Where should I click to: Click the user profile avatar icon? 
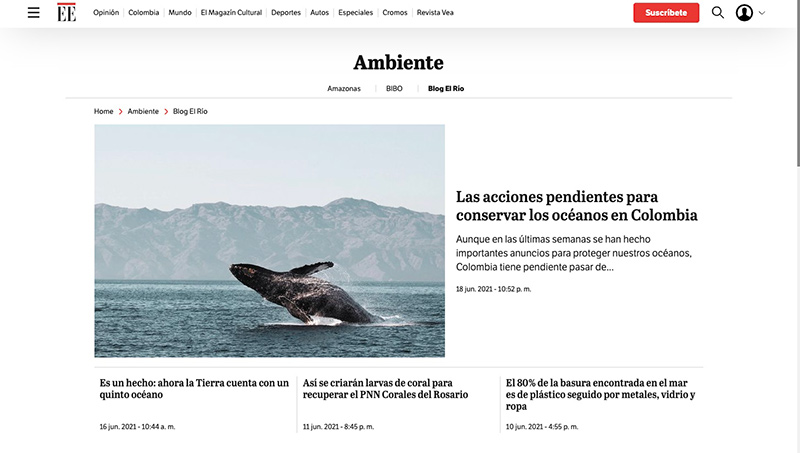point(744,13)
